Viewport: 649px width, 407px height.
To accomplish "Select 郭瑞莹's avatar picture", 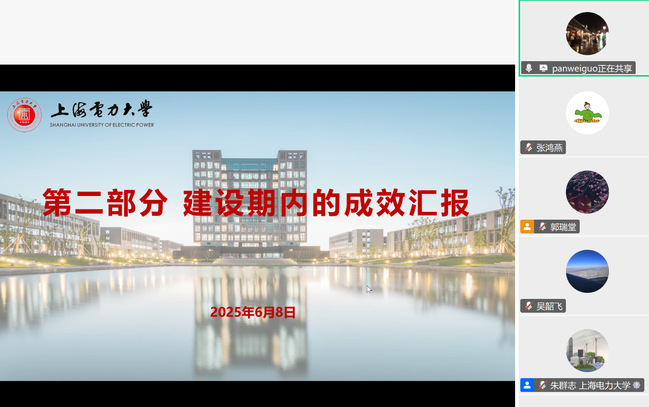I will click(586, 192).
